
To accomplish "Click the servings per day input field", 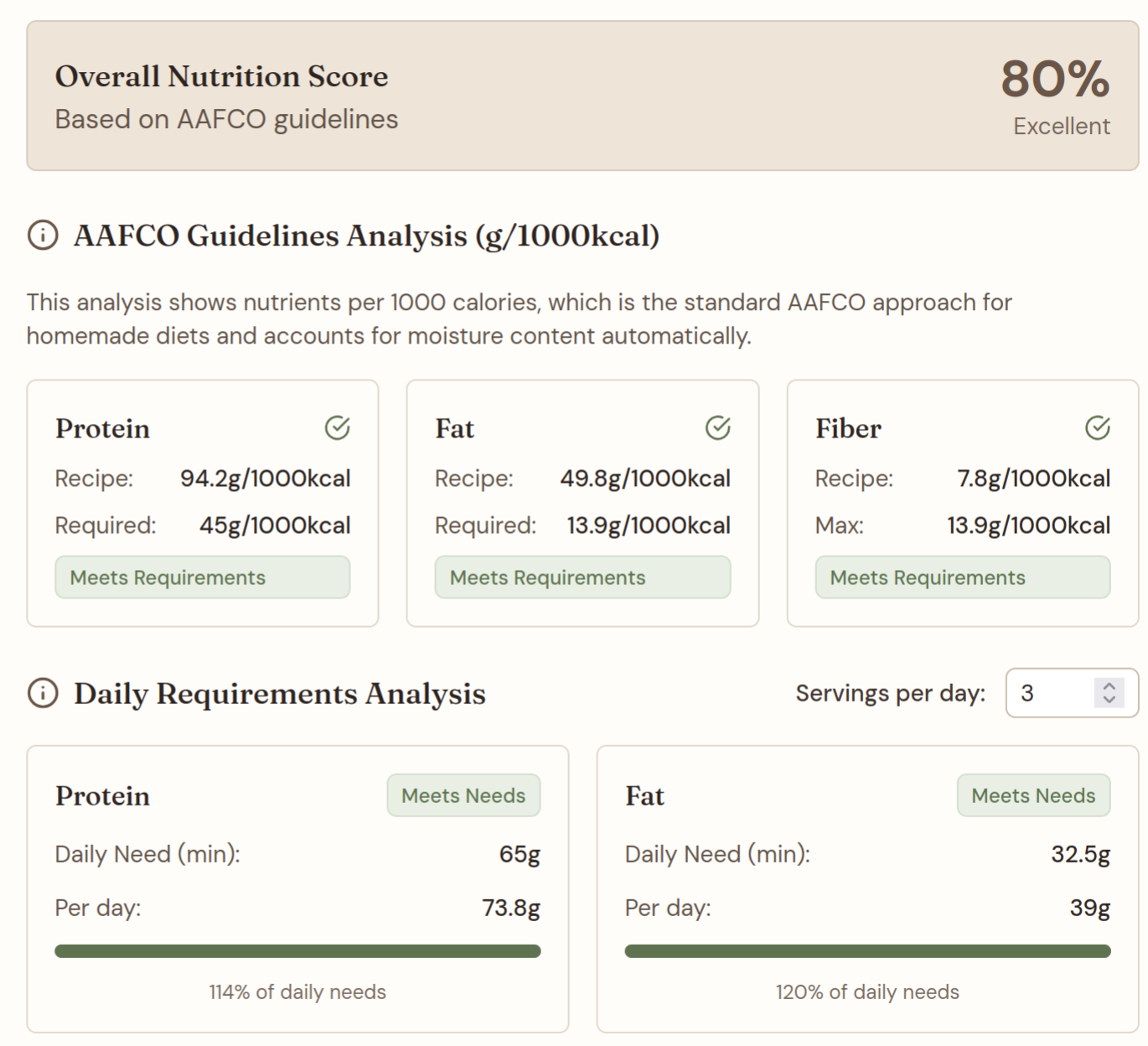I will click(x=1047, y=693).
